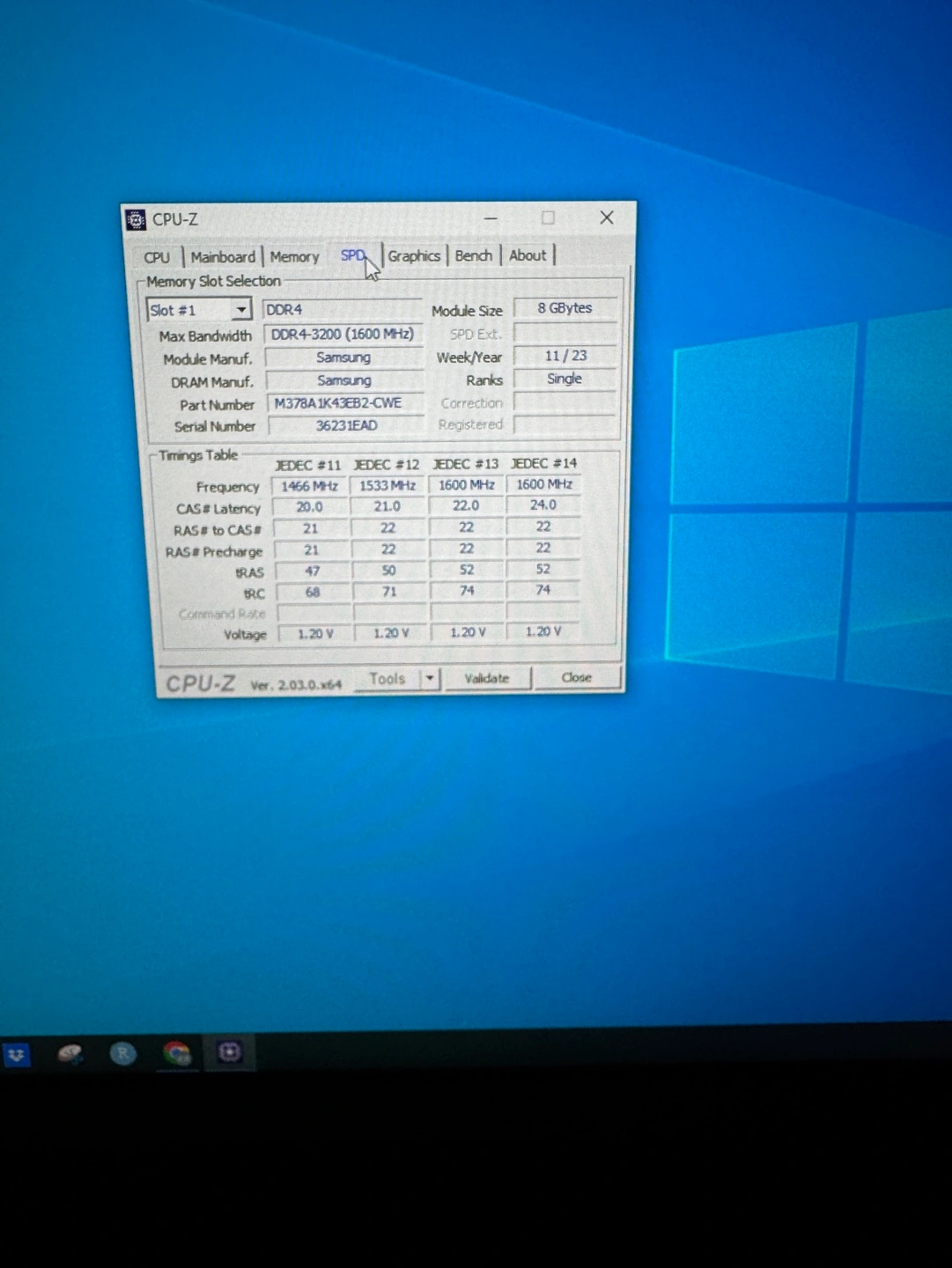The image size is (952, 1268).
Task: Click the tRC value 68
Action: (312, 593)
